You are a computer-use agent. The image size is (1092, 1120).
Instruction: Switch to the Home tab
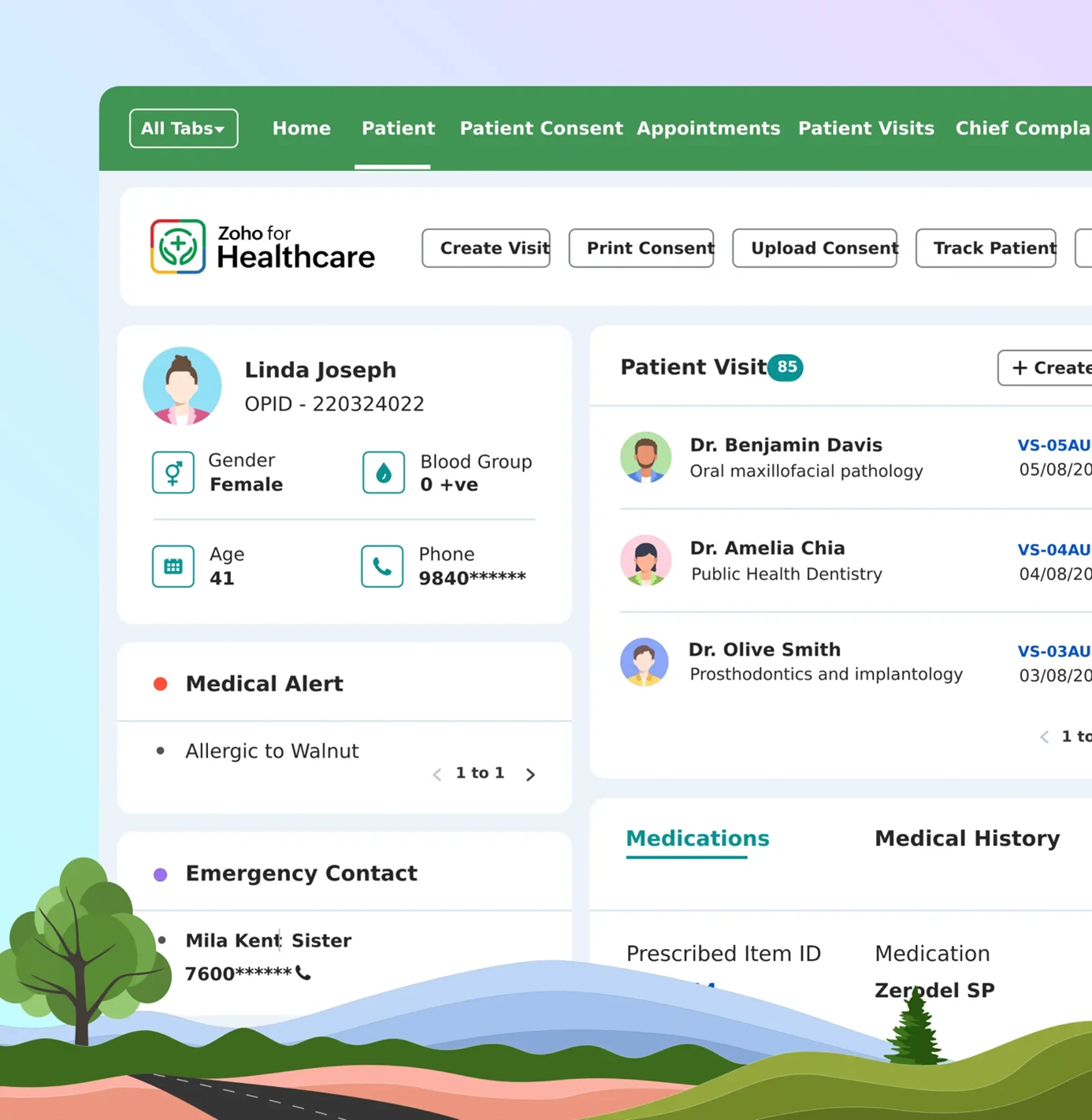point(301,128)
